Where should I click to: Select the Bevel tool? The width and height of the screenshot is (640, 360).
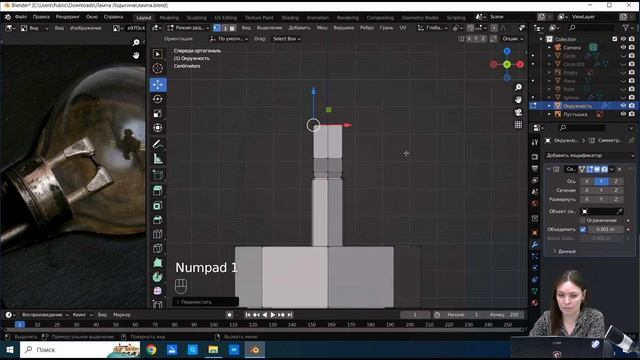click(158, 220)
